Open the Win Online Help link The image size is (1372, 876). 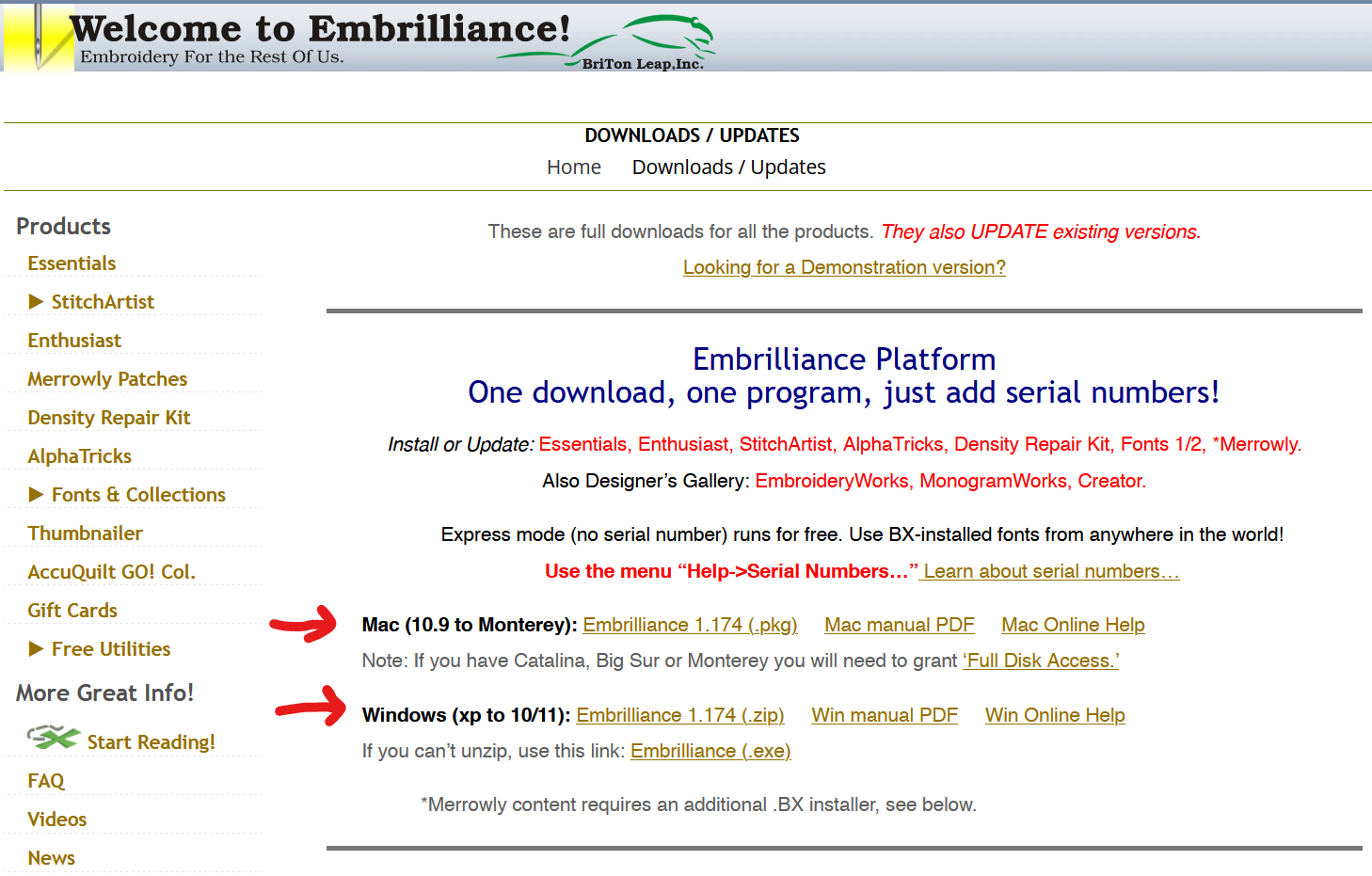1055,715
